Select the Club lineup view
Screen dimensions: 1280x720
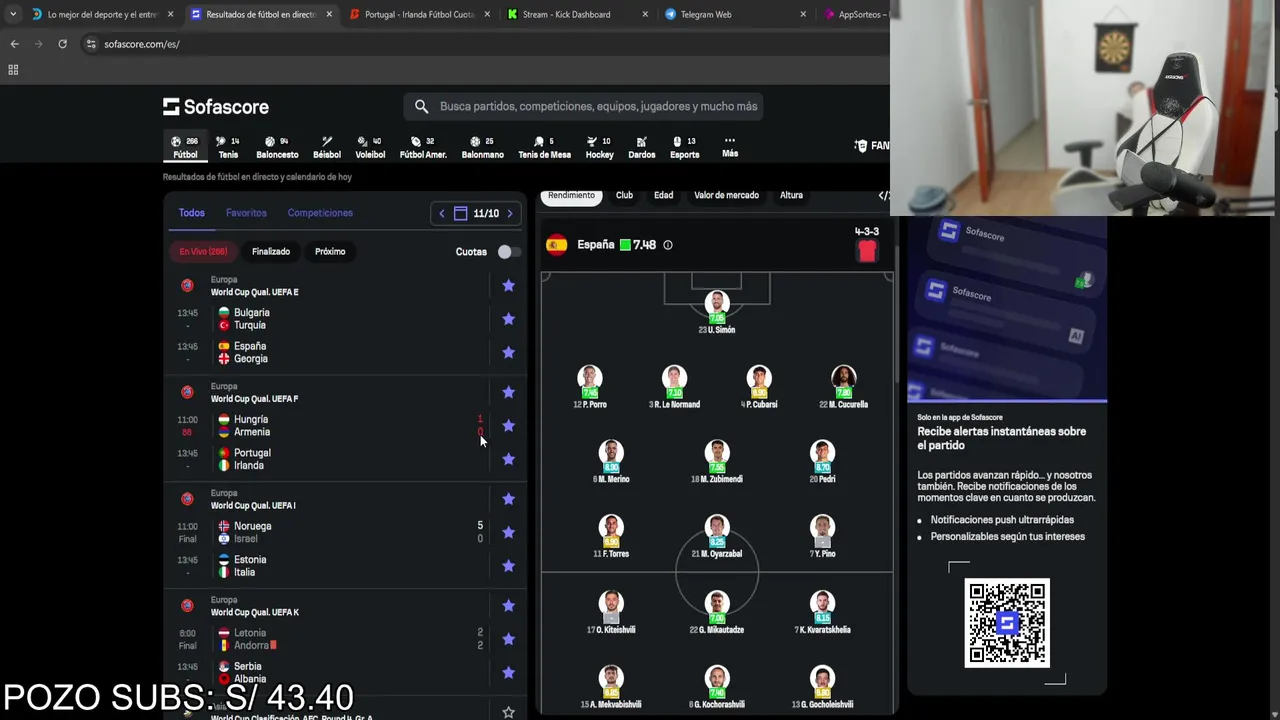624,196
